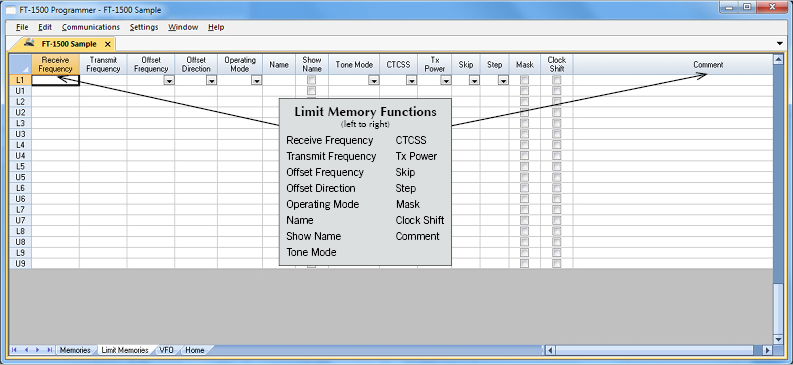Open the Tone Mode dropdown in L1

click(374, 80)
